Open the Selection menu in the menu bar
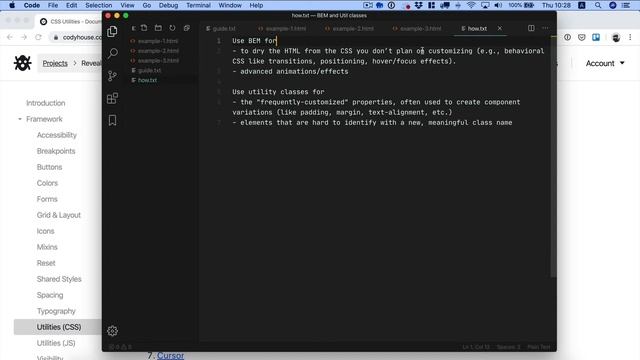Image resolution: width=640 pixels, height=360 pixels. click(x=98, y=5)
